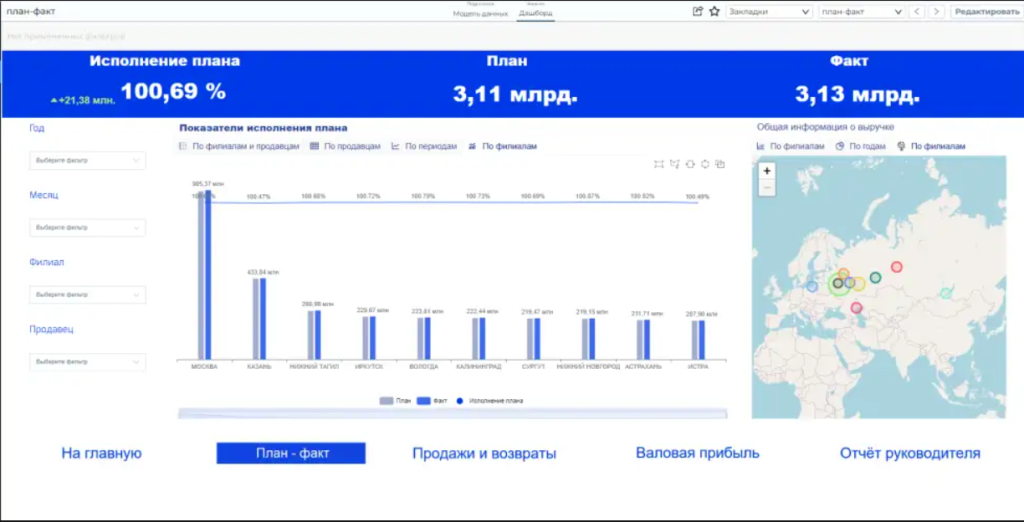This screenshot has width=1024, height=522.
Task: Open the По продавцам chart tab
Action: pos(345,146)
